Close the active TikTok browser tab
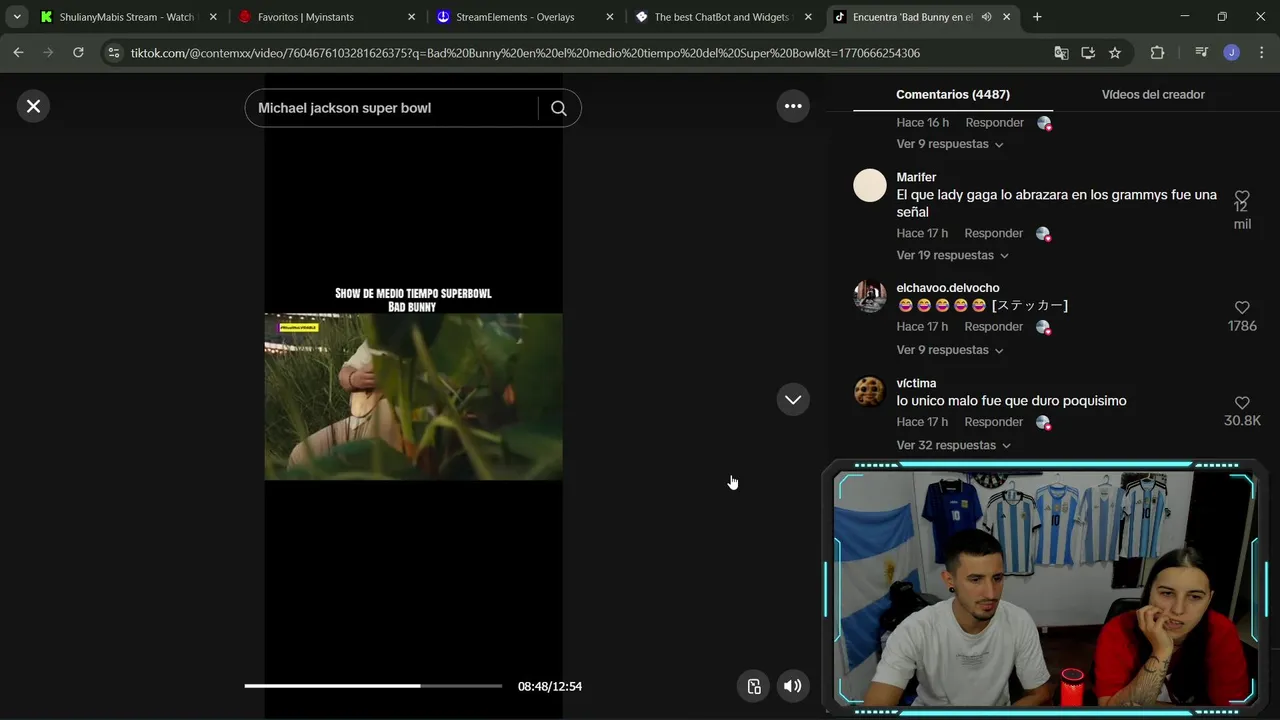Image resolution: width=1280 pixels, height=720 pixels. point(1007,17)
